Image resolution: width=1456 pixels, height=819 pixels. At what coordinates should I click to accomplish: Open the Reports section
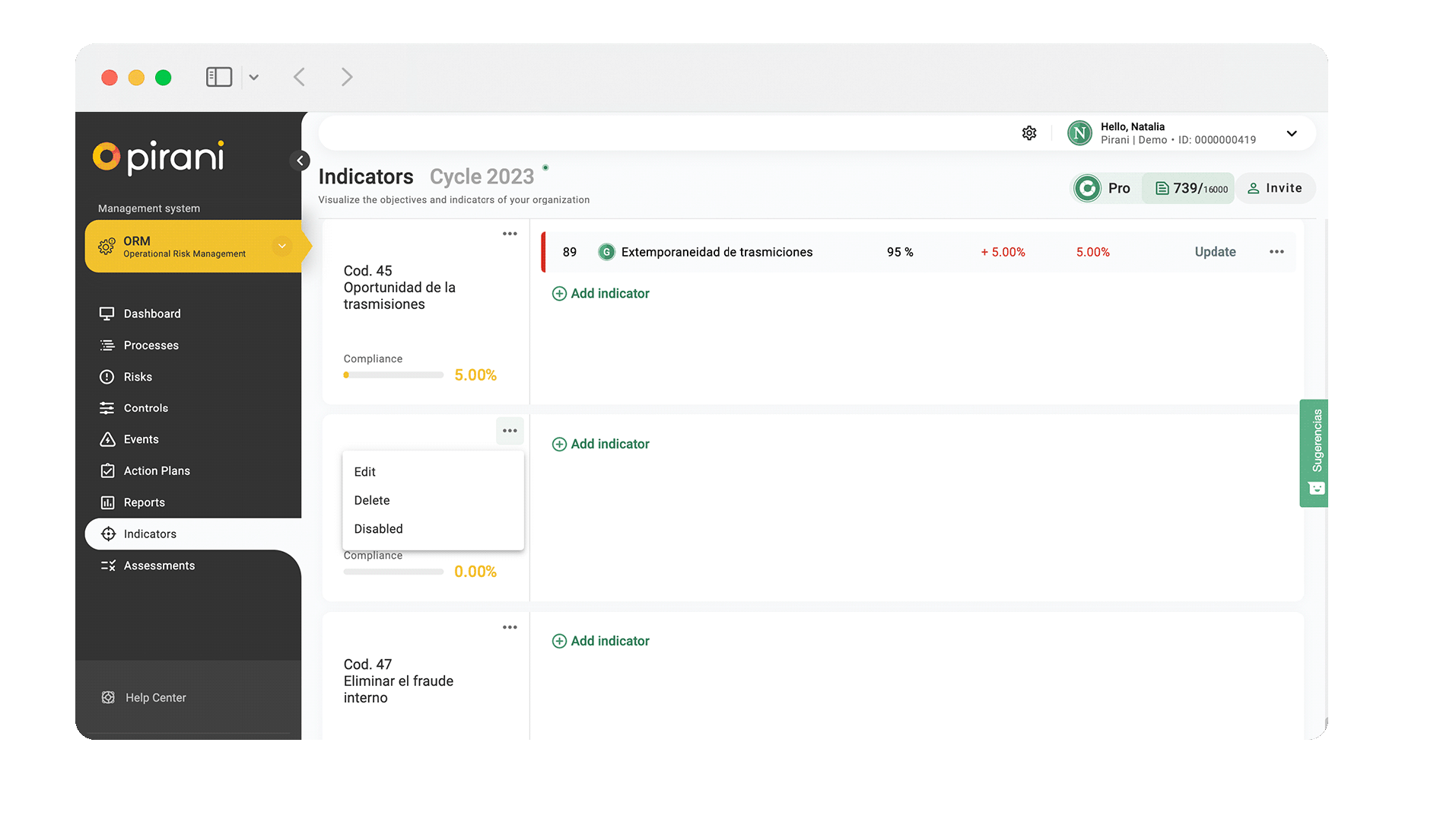click(x=144, y=502)
